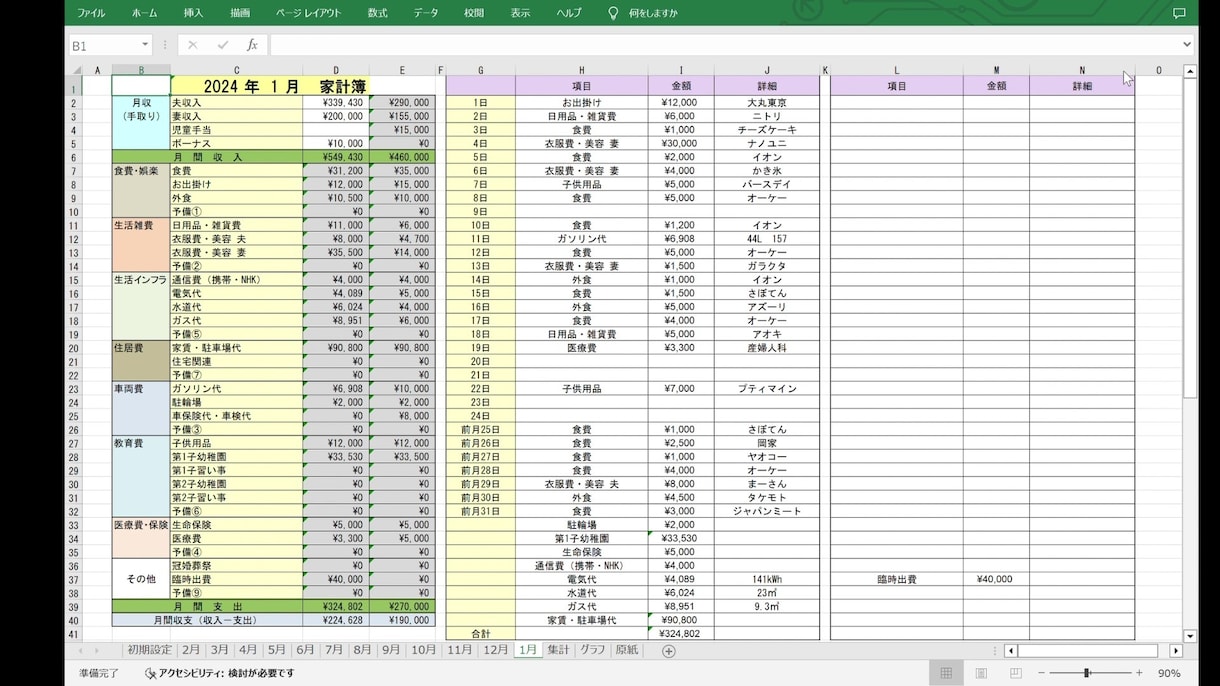Switch to the 集計 sheet tab
The image size is (1220, 686).
click(x=558, y=650)
